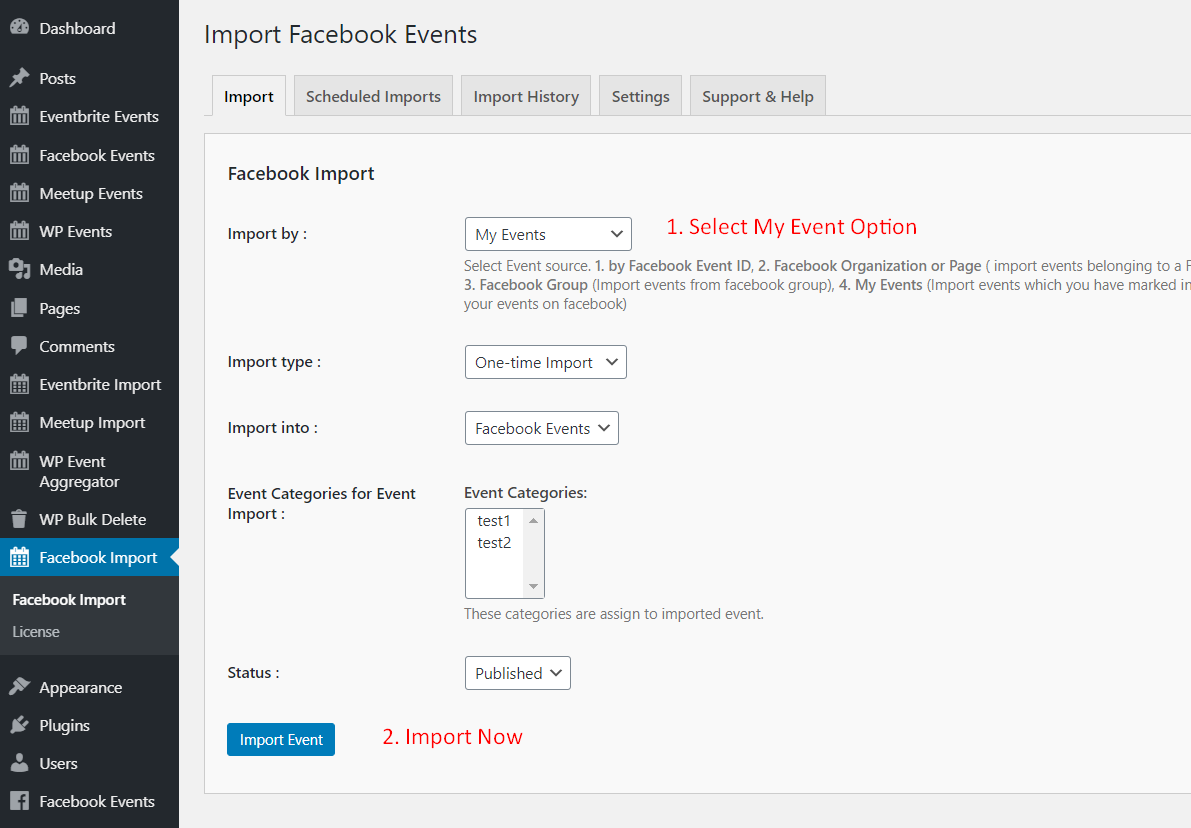
Task: Go to the Support & Help tab
Action: [x=757, y=96]
